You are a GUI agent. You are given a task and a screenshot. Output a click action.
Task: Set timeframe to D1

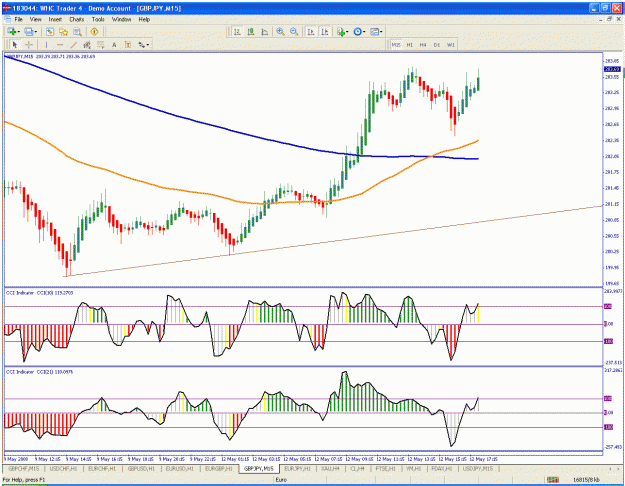click(x=437, y=45)
